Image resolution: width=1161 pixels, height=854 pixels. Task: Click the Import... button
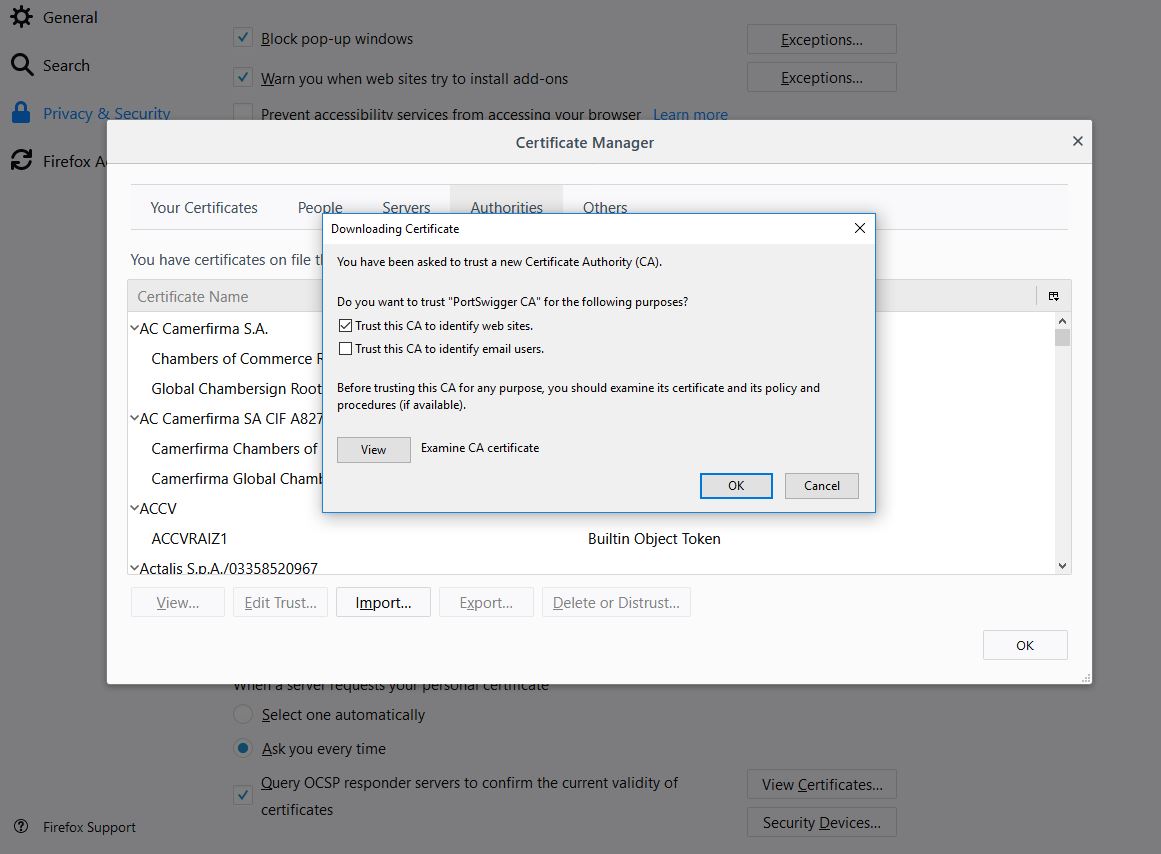383,602
